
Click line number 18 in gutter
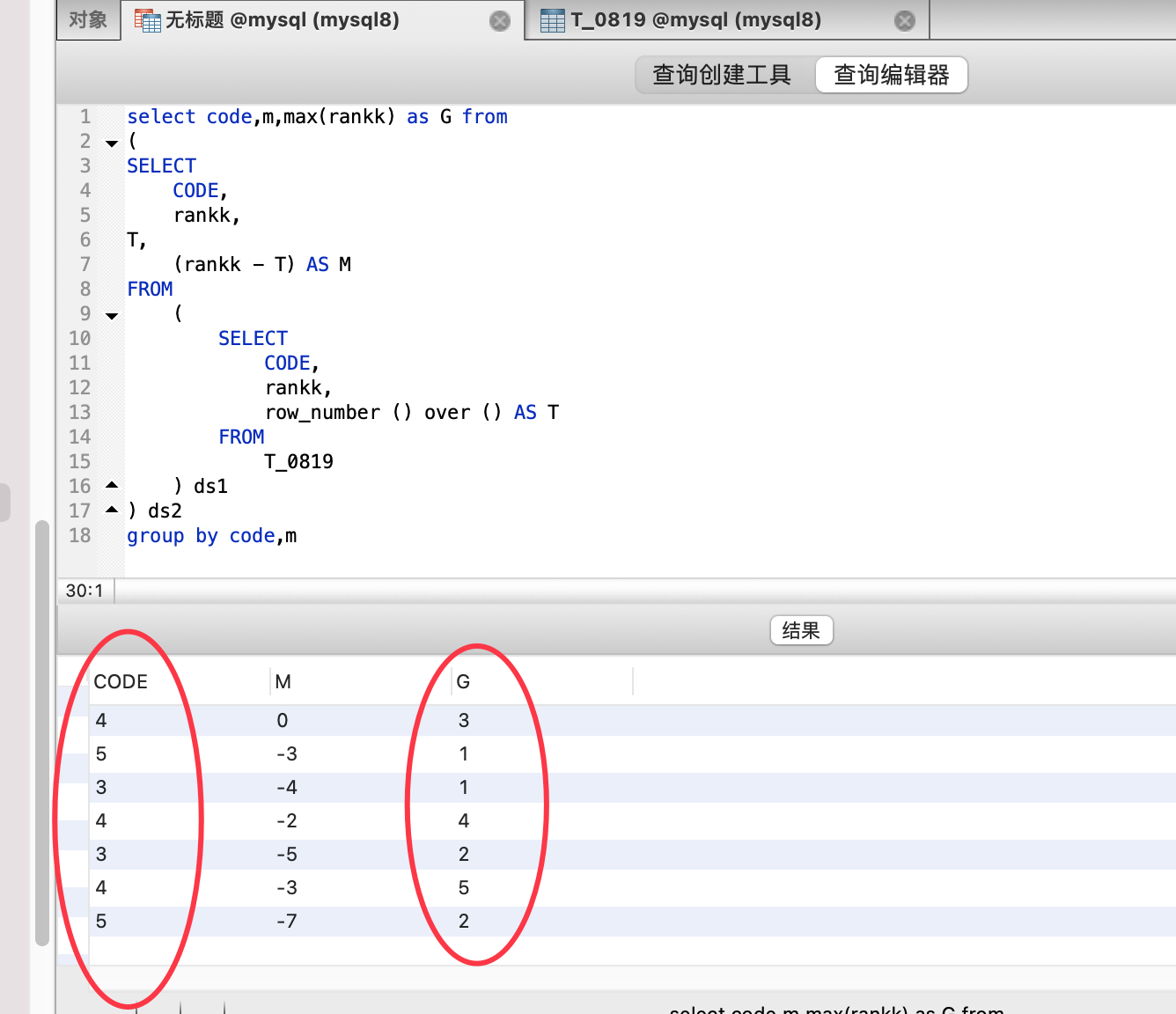(79, 535)
